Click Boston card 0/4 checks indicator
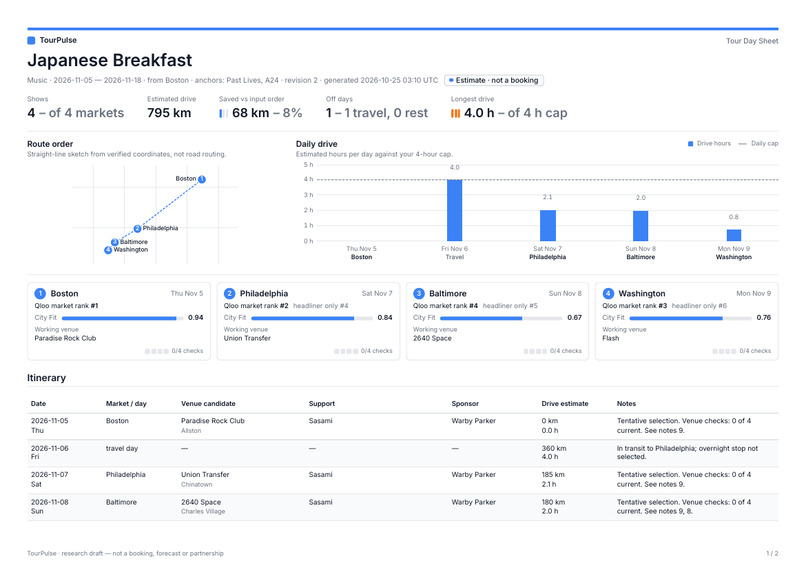 pos(174,351)
